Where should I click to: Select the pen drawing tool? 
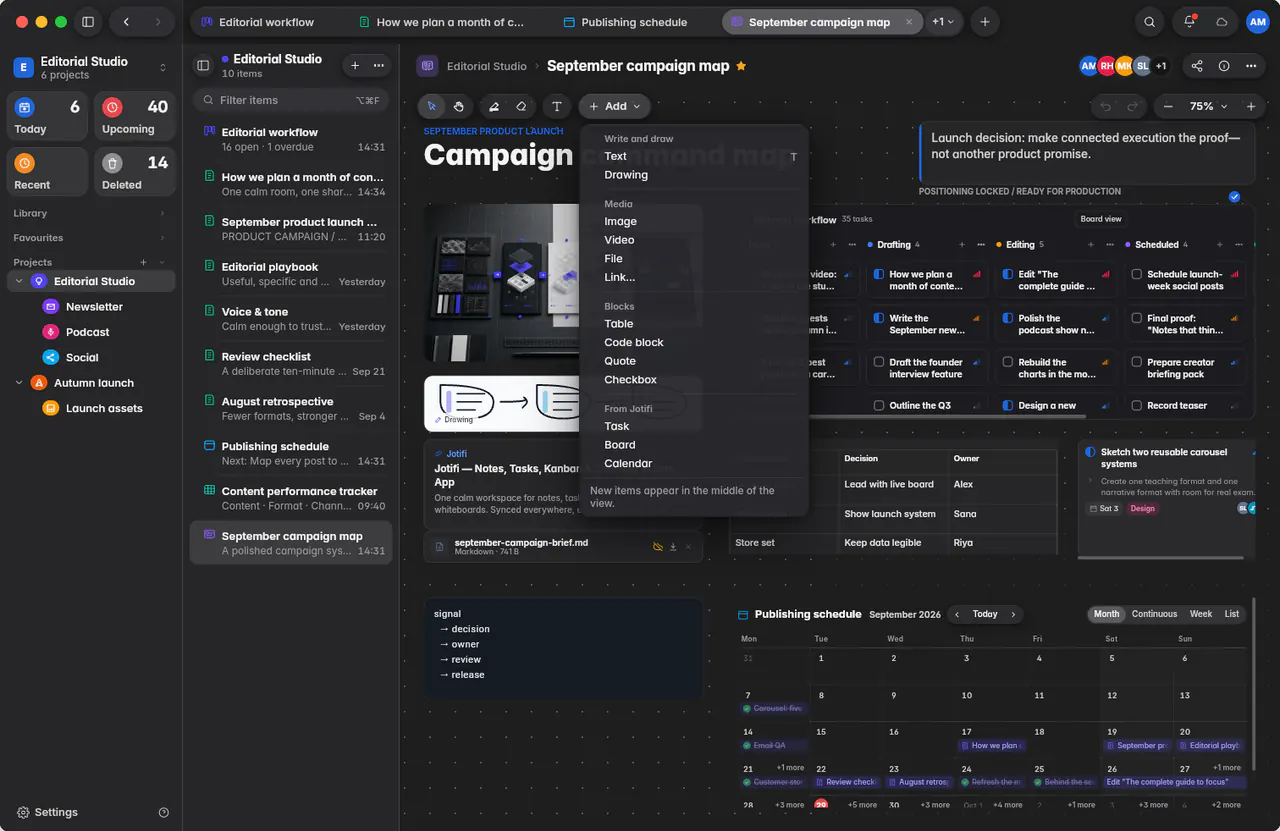[494, 106]
